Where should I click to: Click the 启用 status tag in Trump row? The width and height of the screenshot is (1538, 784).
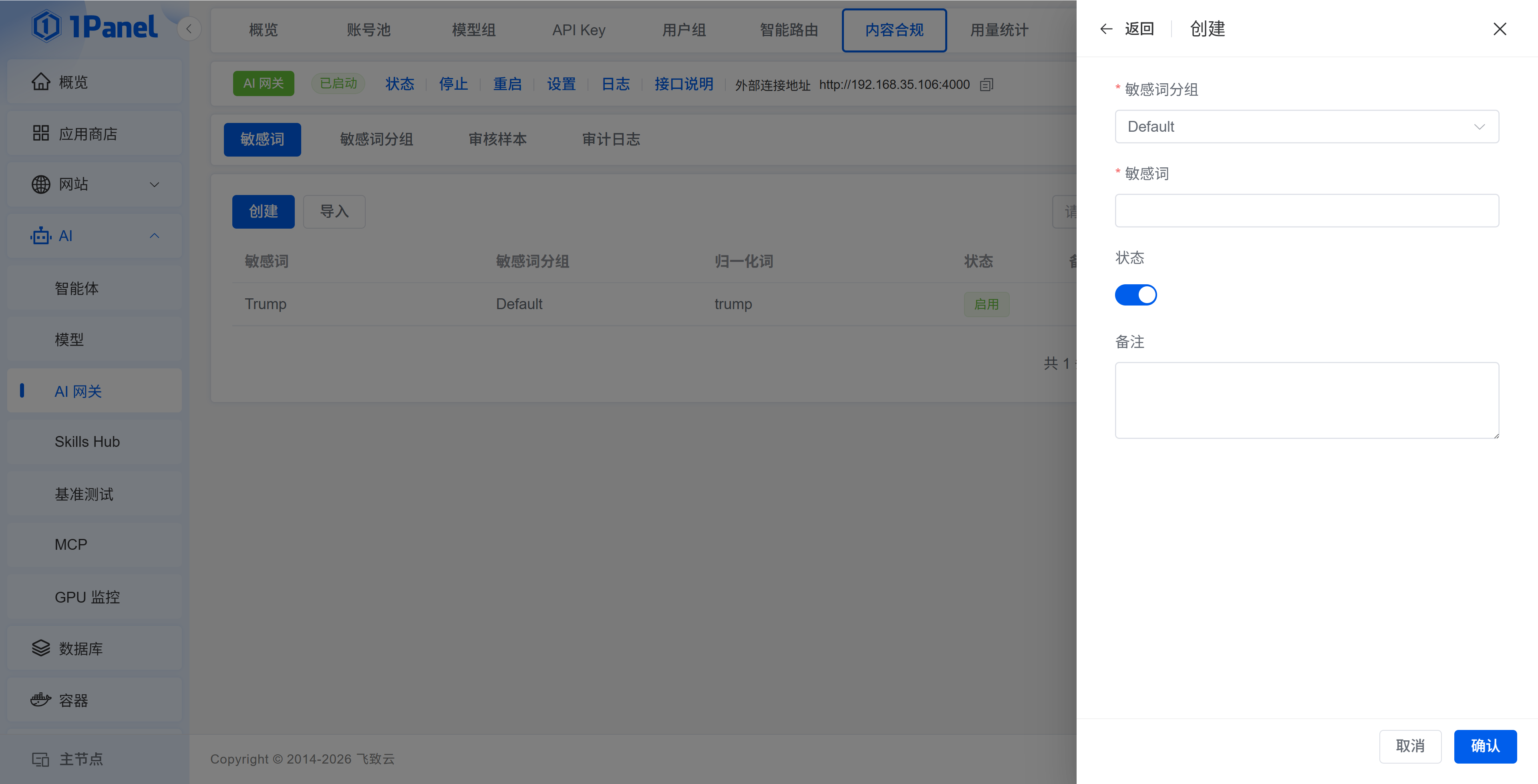pos(986,305)
